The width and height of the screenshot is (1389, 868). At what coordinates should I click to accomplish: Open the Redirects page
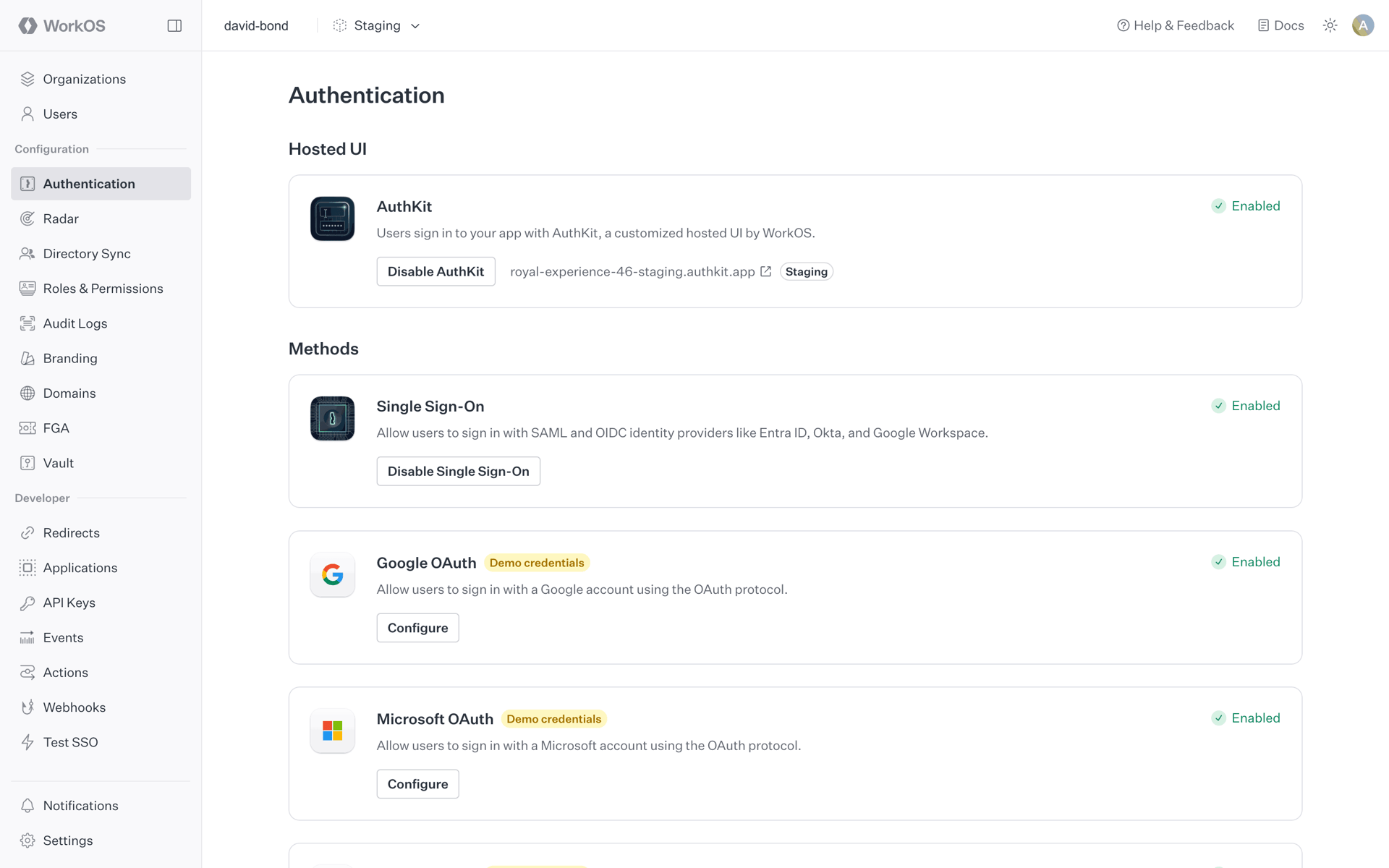coord(101,533)
